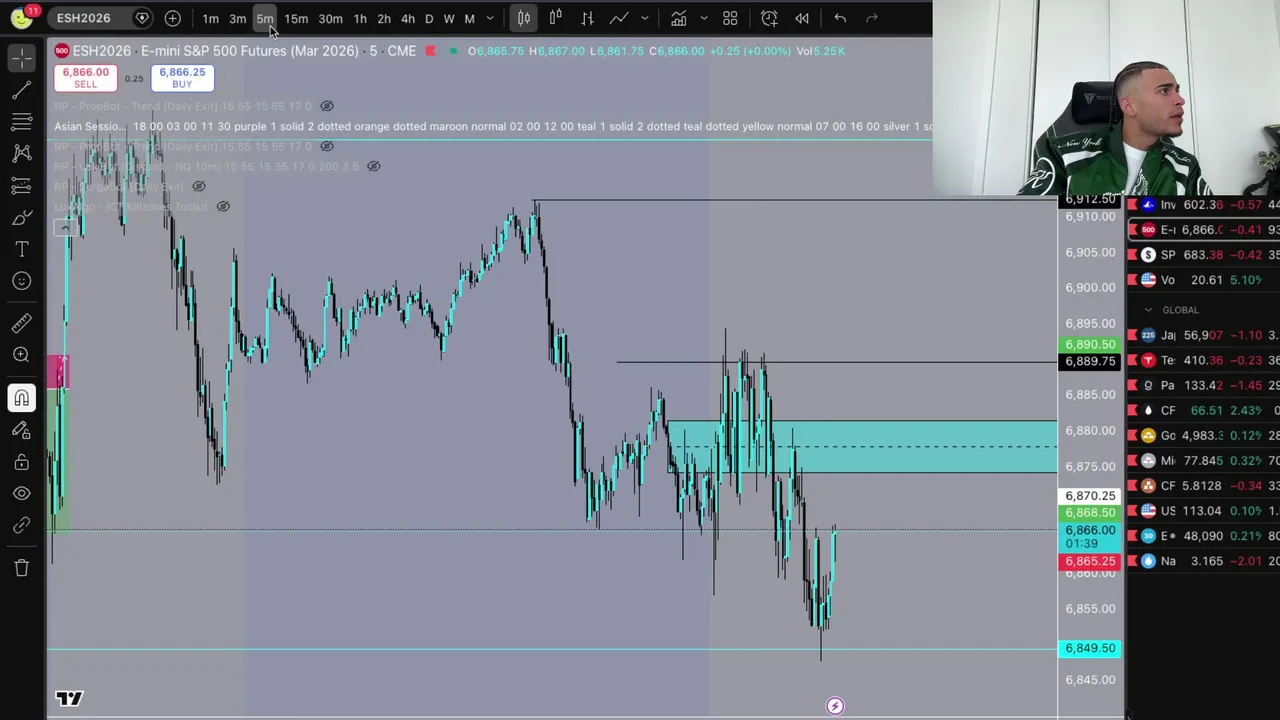Screen dimensions: 1280x720
Task: Open the emoji and icons tool
Action: pos(21,281)
